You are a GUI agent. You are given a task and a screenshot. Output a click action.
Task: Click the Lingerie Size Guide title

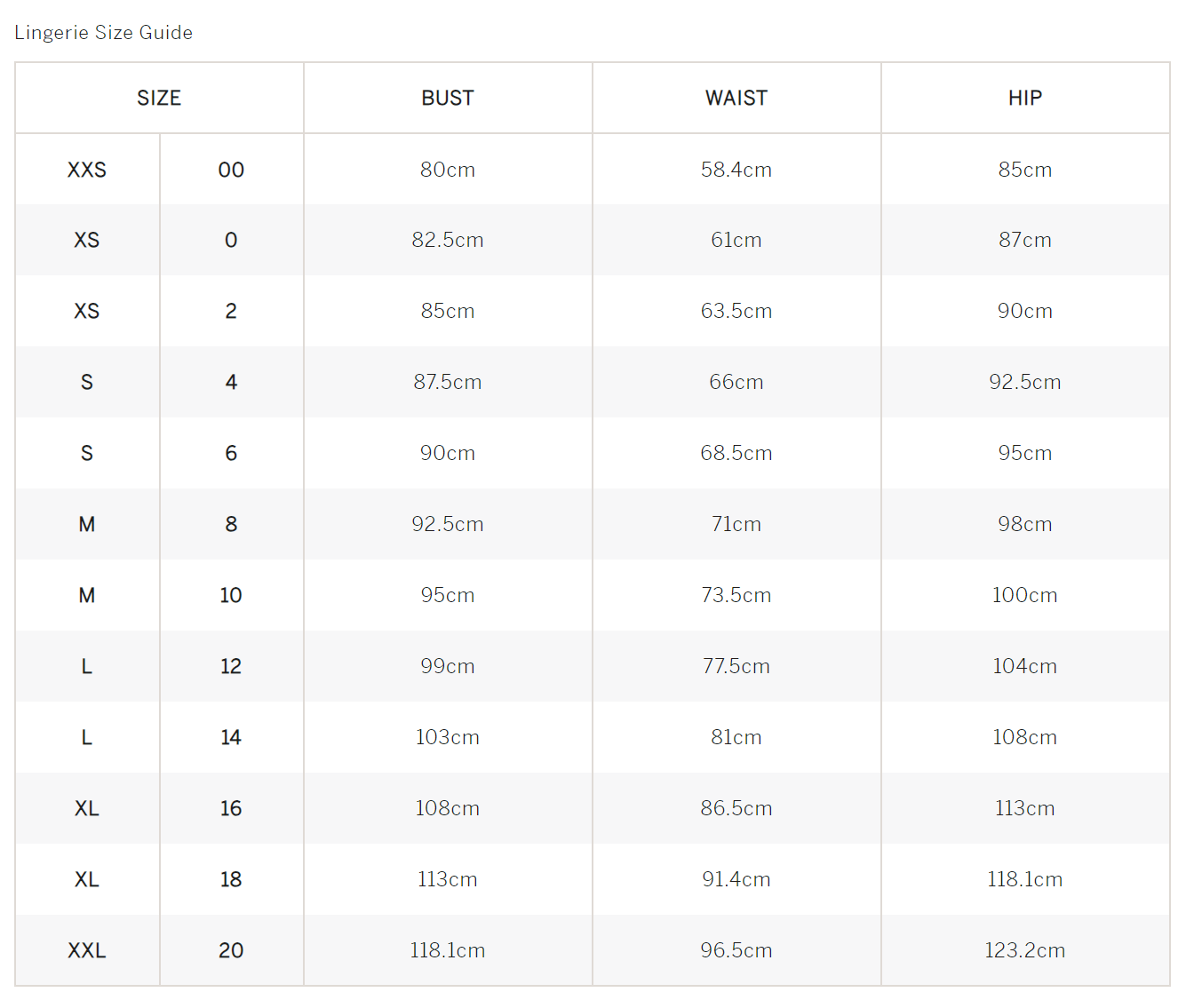tap(103, 33)
